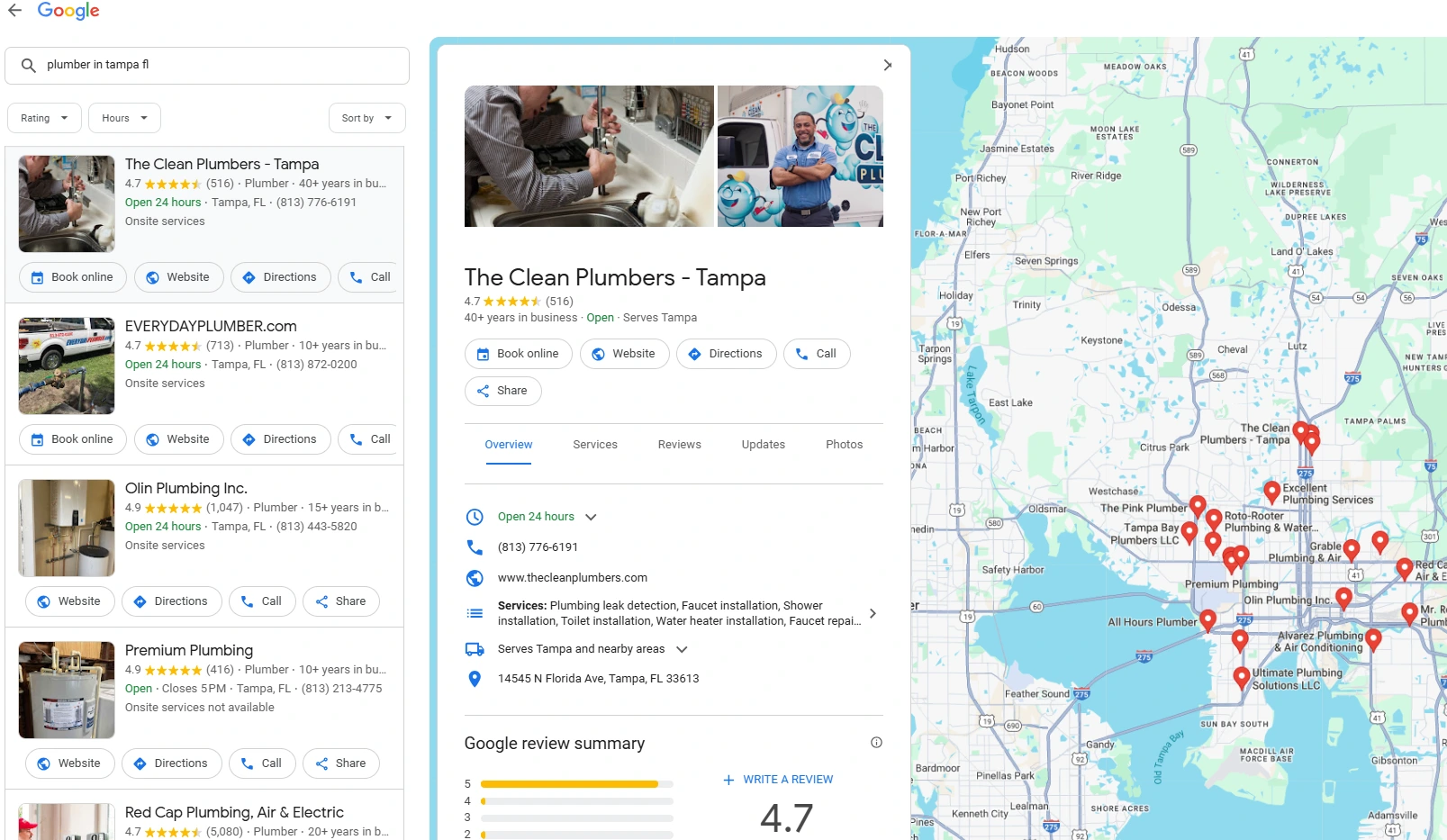Expand the Open 24 hours schedule

(591, 517)
